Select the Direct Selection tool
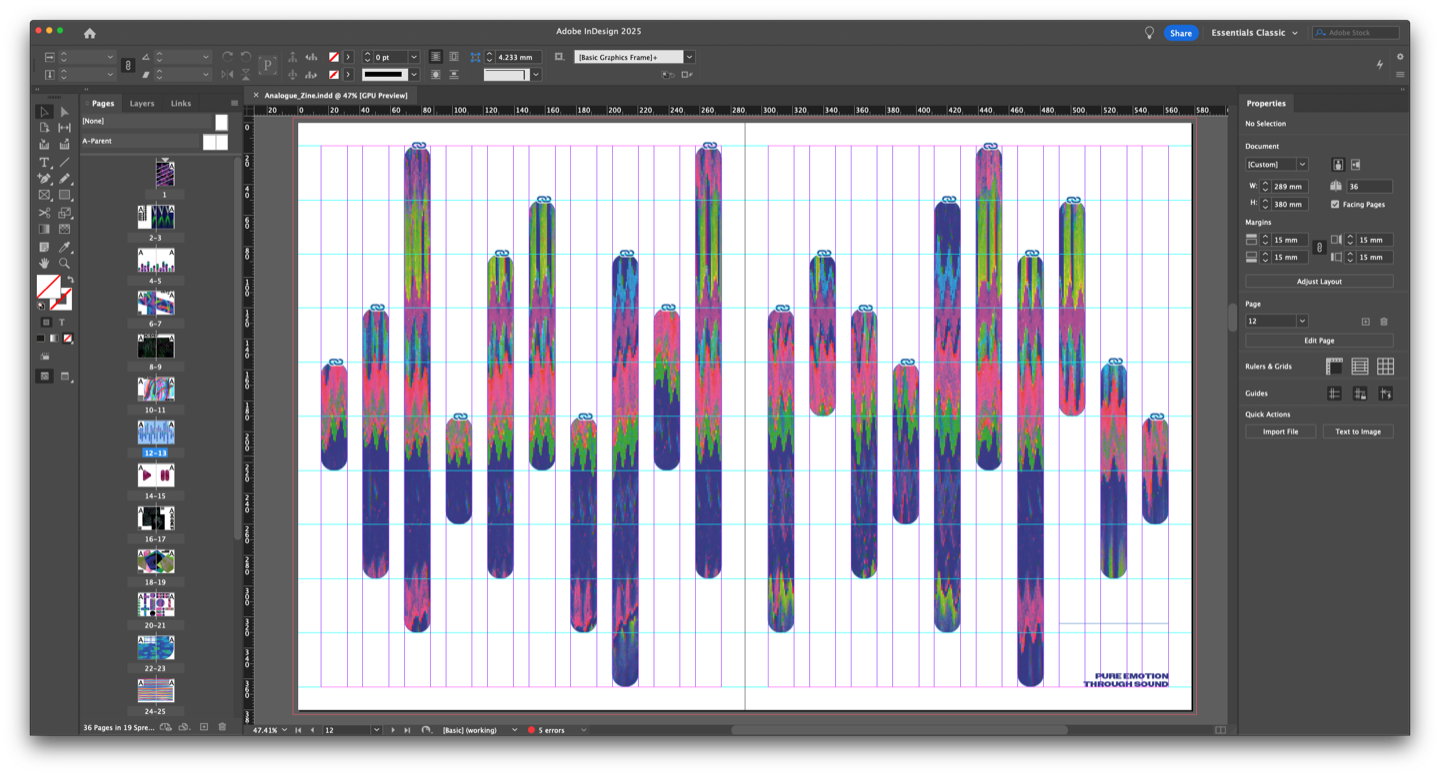1440x775 pixels. (x=64, y=111)
